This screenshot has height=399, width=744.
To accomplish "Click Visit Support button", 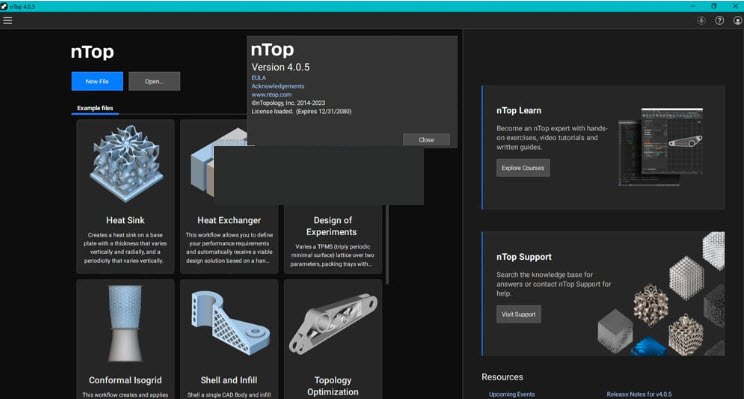I will pos(519,314).
